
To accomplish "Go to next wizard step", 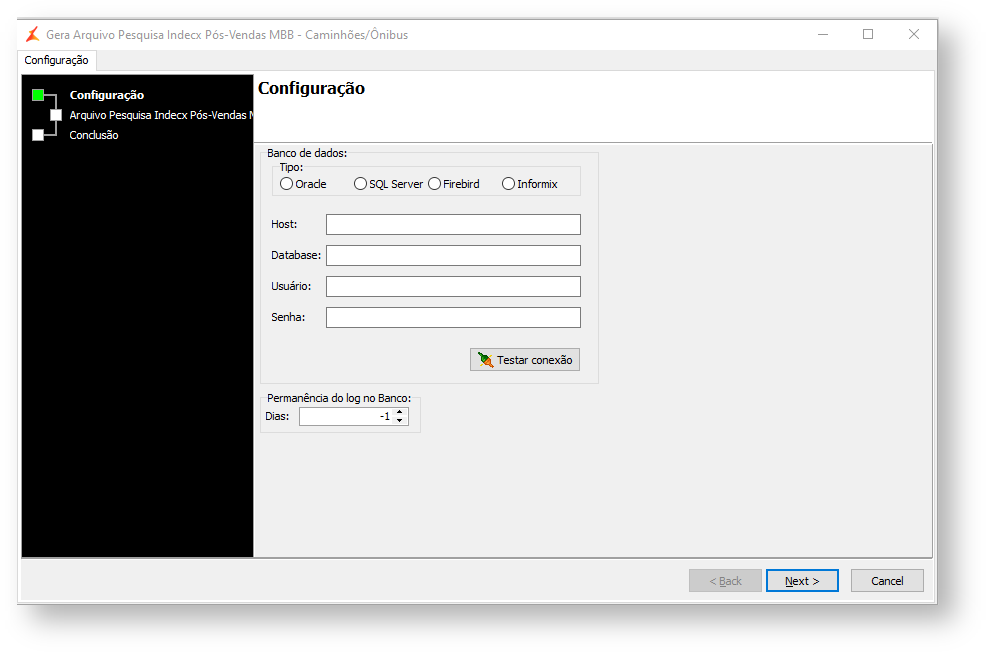I will [802, 581].
